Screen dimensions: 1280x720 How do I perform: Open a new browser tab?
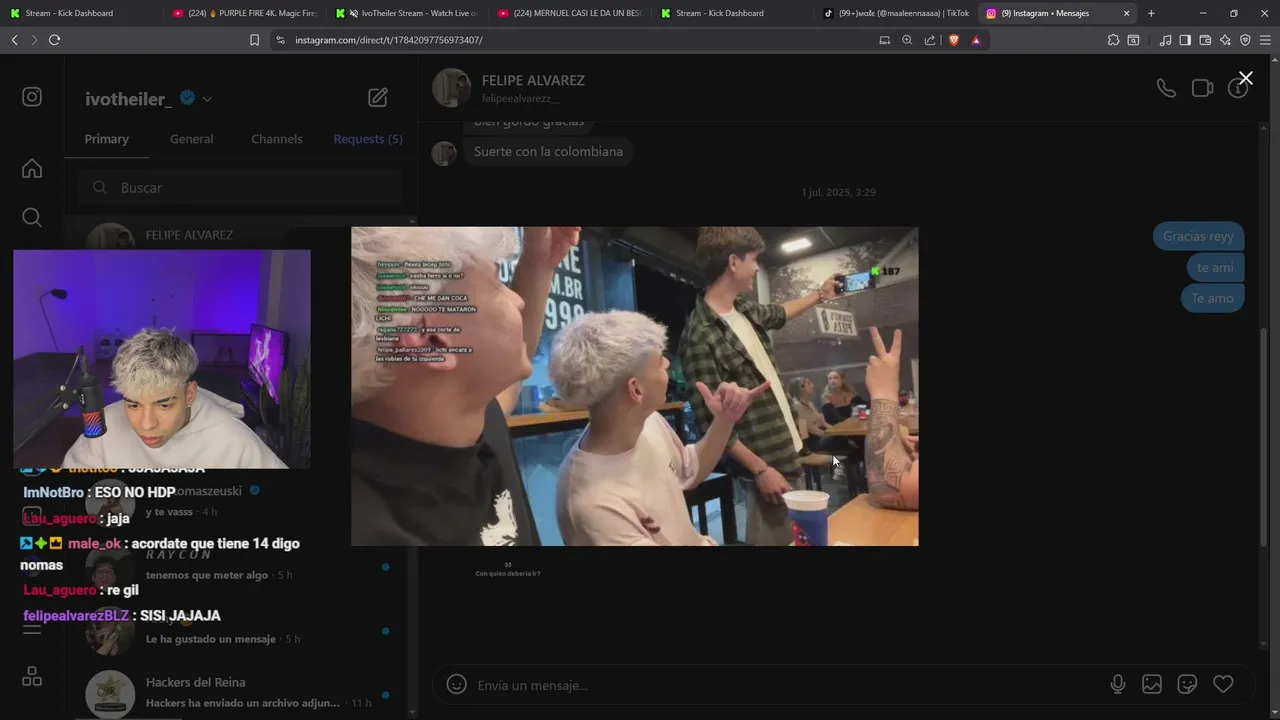point(1151,13)
